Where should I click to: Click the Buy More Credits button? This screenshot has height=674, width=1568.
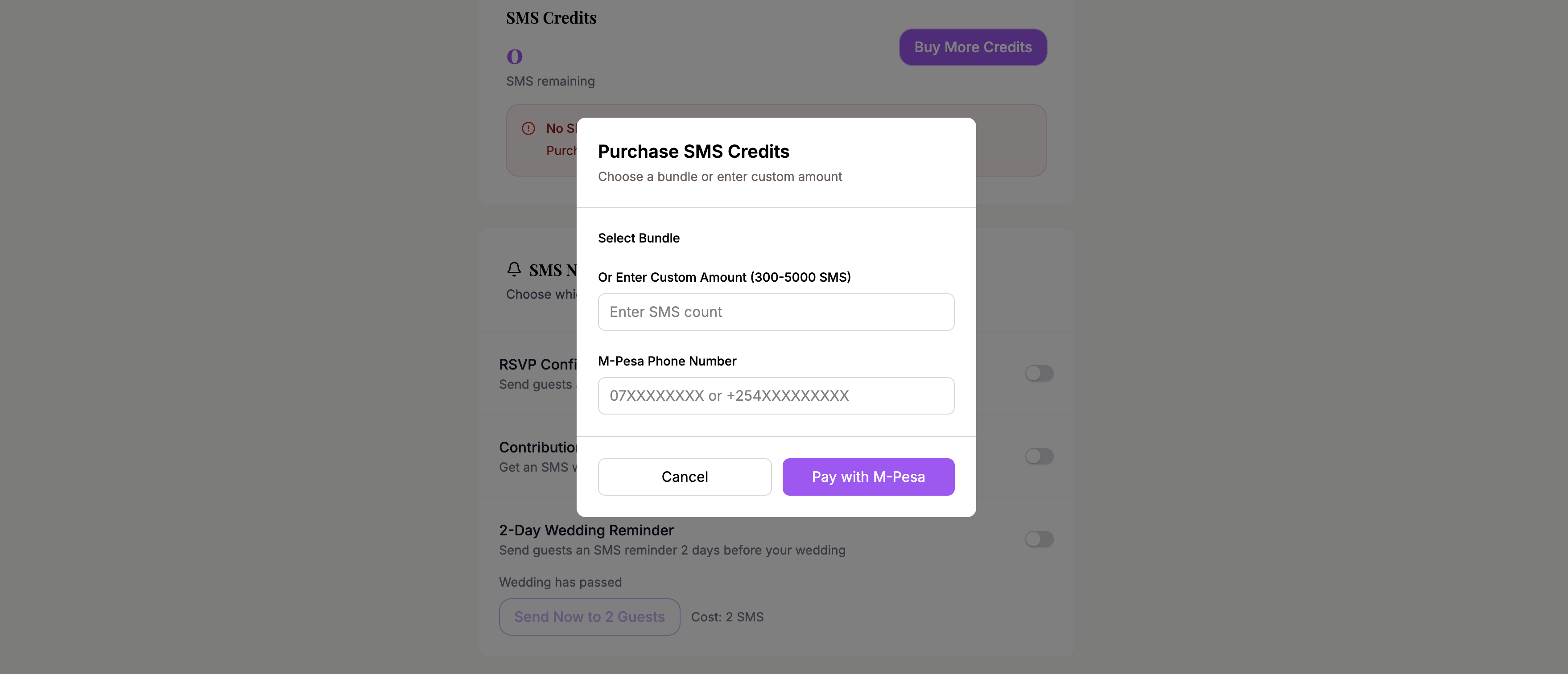tap(972, 47)
